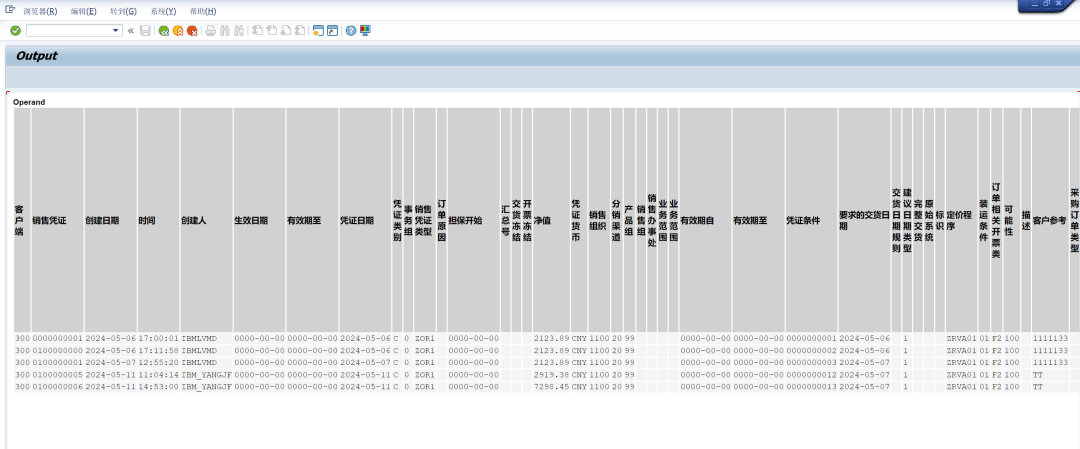Click the 有效期自 column header
The image size is (1080, 449).
coord(705,220)
